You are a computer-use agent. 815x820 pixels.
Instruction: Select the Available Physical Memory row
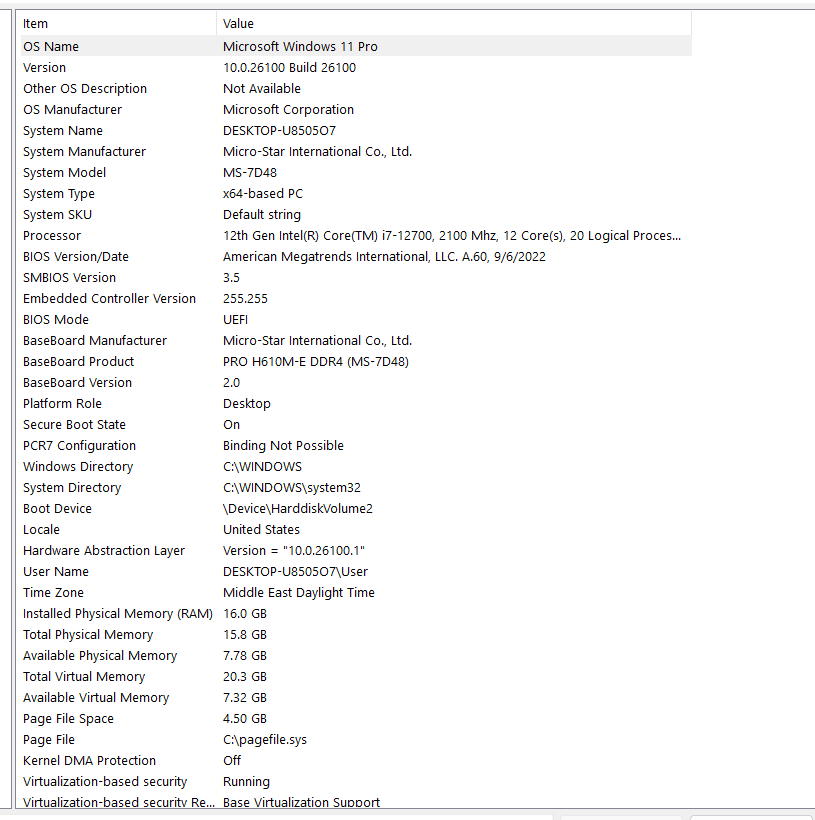tap(356, 655)
